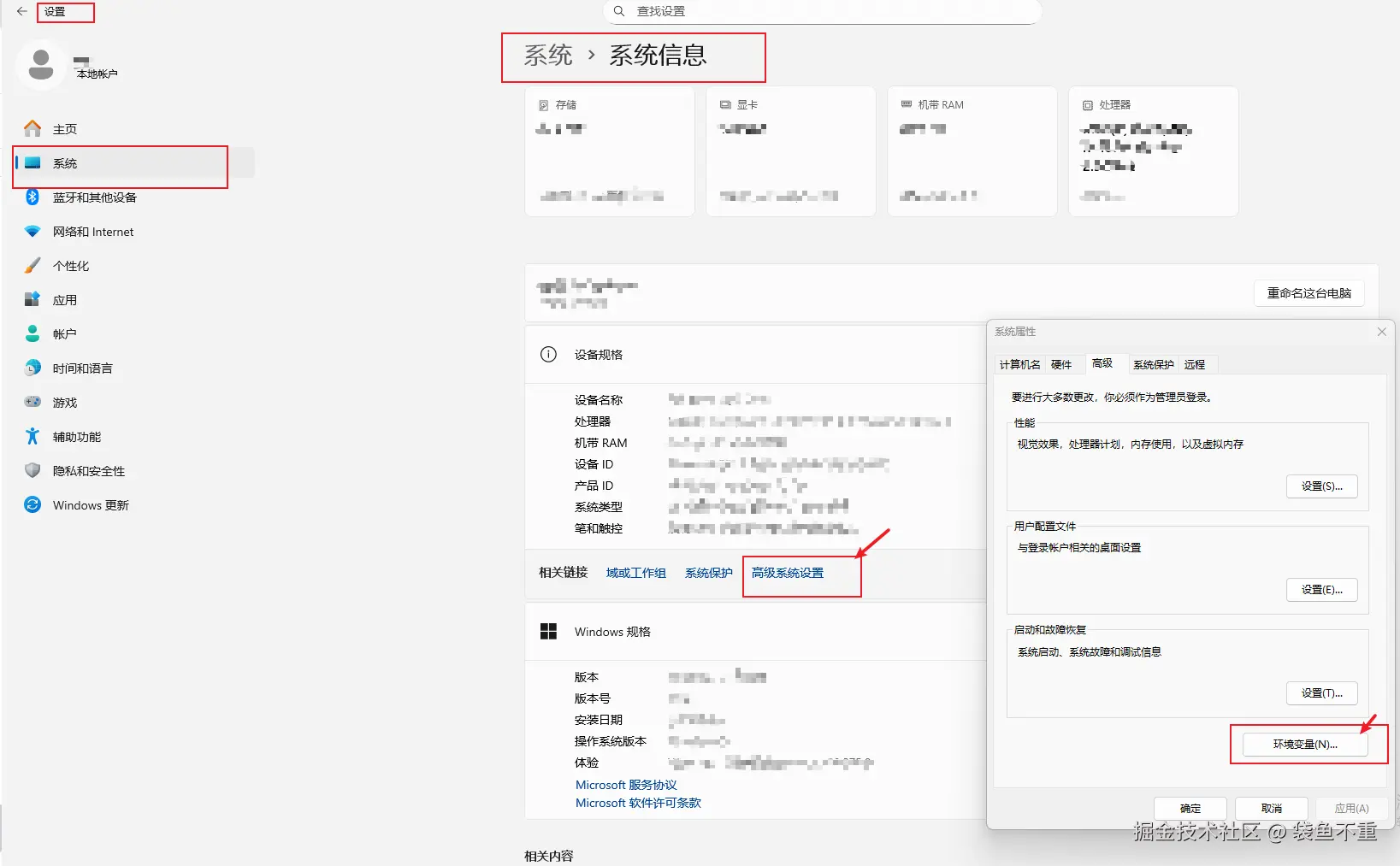Click the 设备名称 label
Viewport: 1400px width, 866px height.
599,400
